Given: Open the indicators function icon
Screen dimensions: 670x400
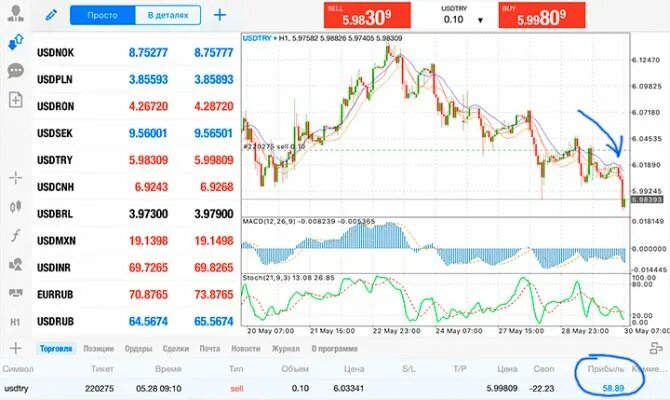Looking at the screenshot, I should [x=15, y=235].
